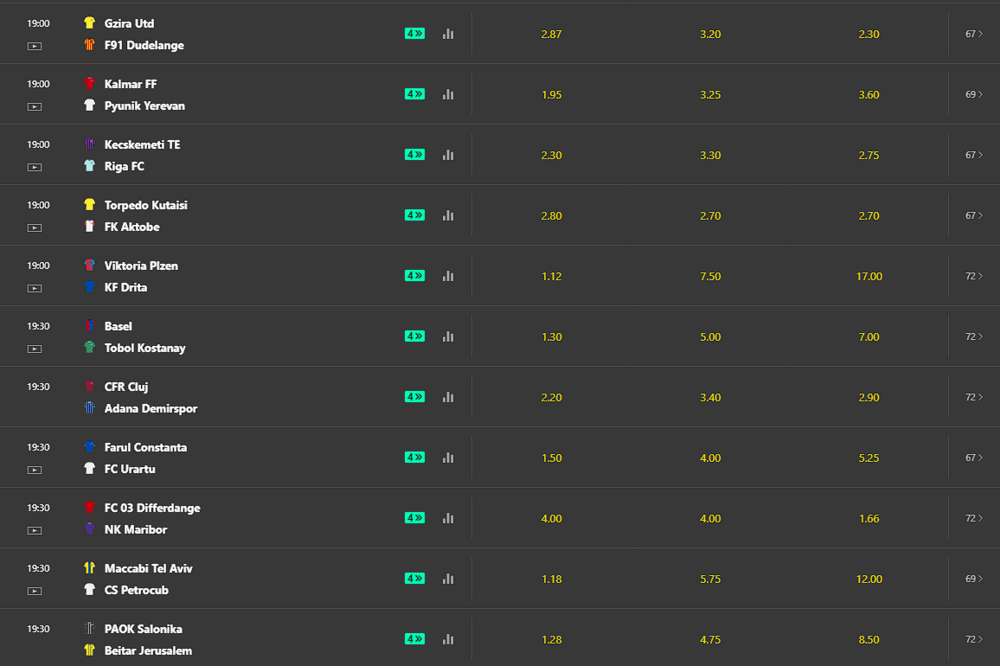The width and height of the screenshot is (1000, 666).
Task: Click bet builder badge for Maccabi Tel Aviv match
Action: (415, 579)
